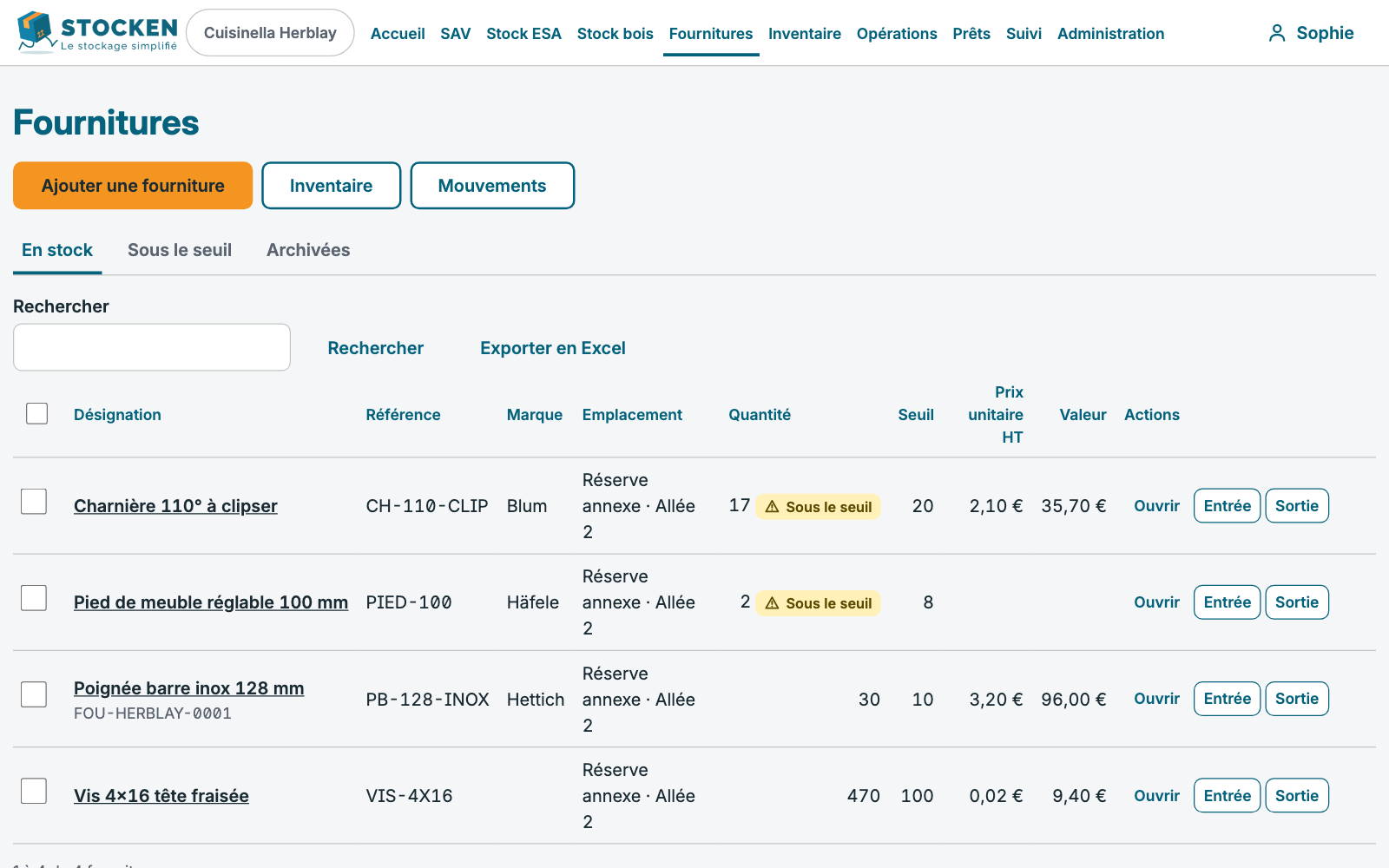Click Ajouter une fourniture button
Screen dimensions: 1389x868
[x=133, y=186]
